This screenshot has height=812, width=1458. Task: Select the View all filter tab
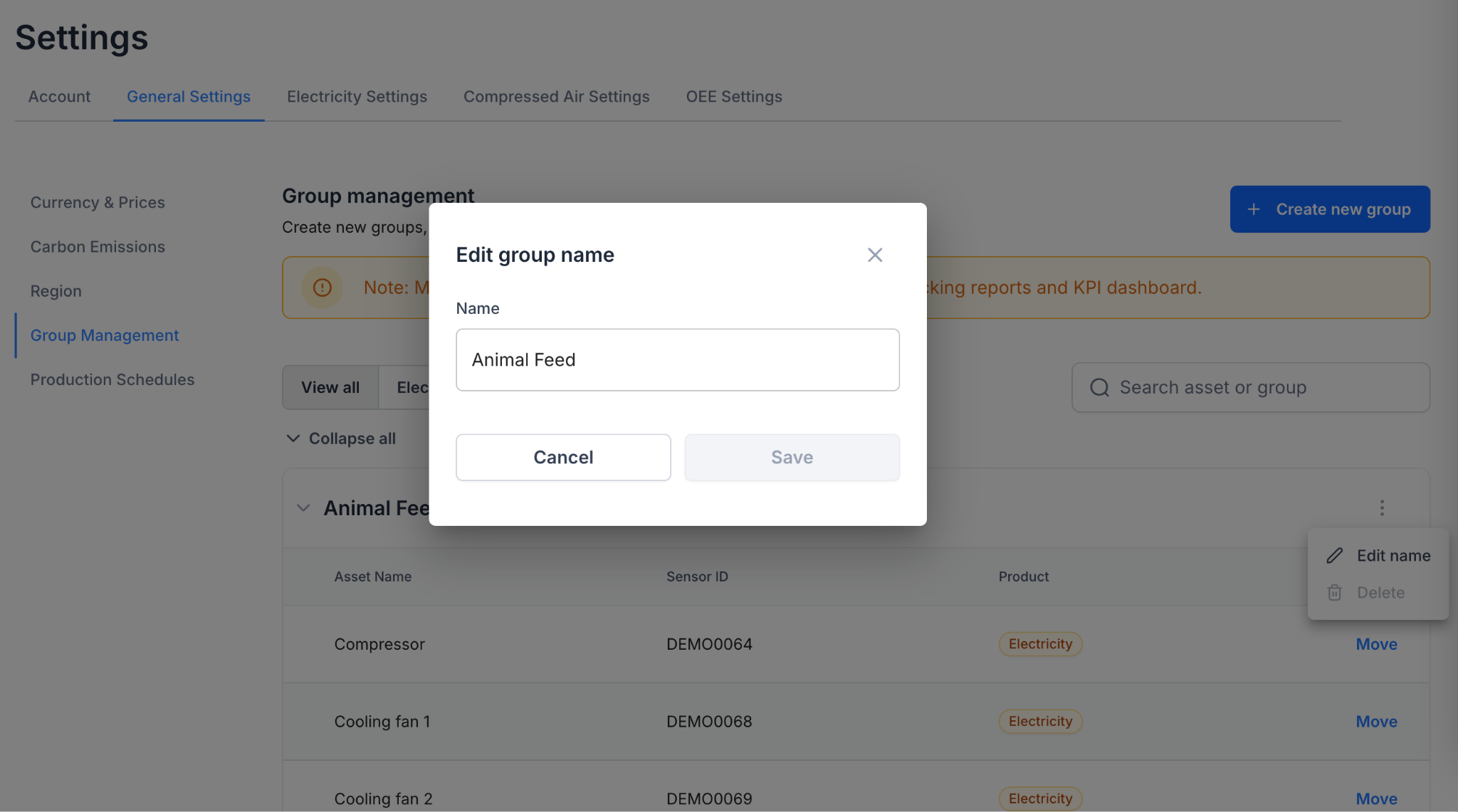click(x=330, y=388)
